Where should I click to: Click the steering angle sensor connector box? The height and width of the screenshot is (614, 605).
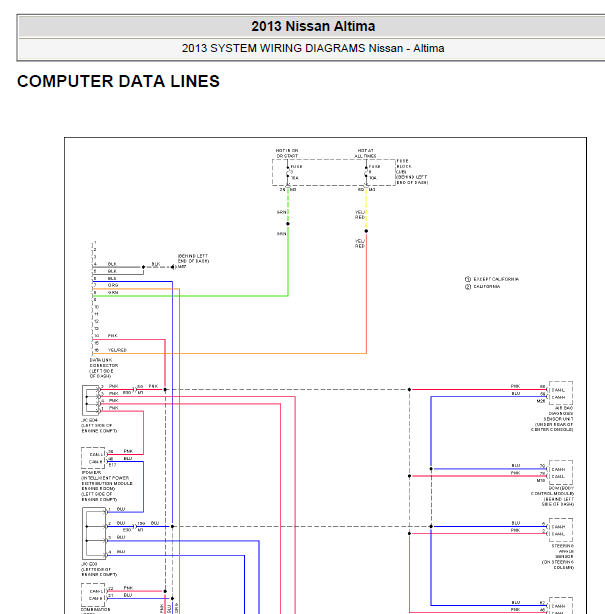pos(561,530)
